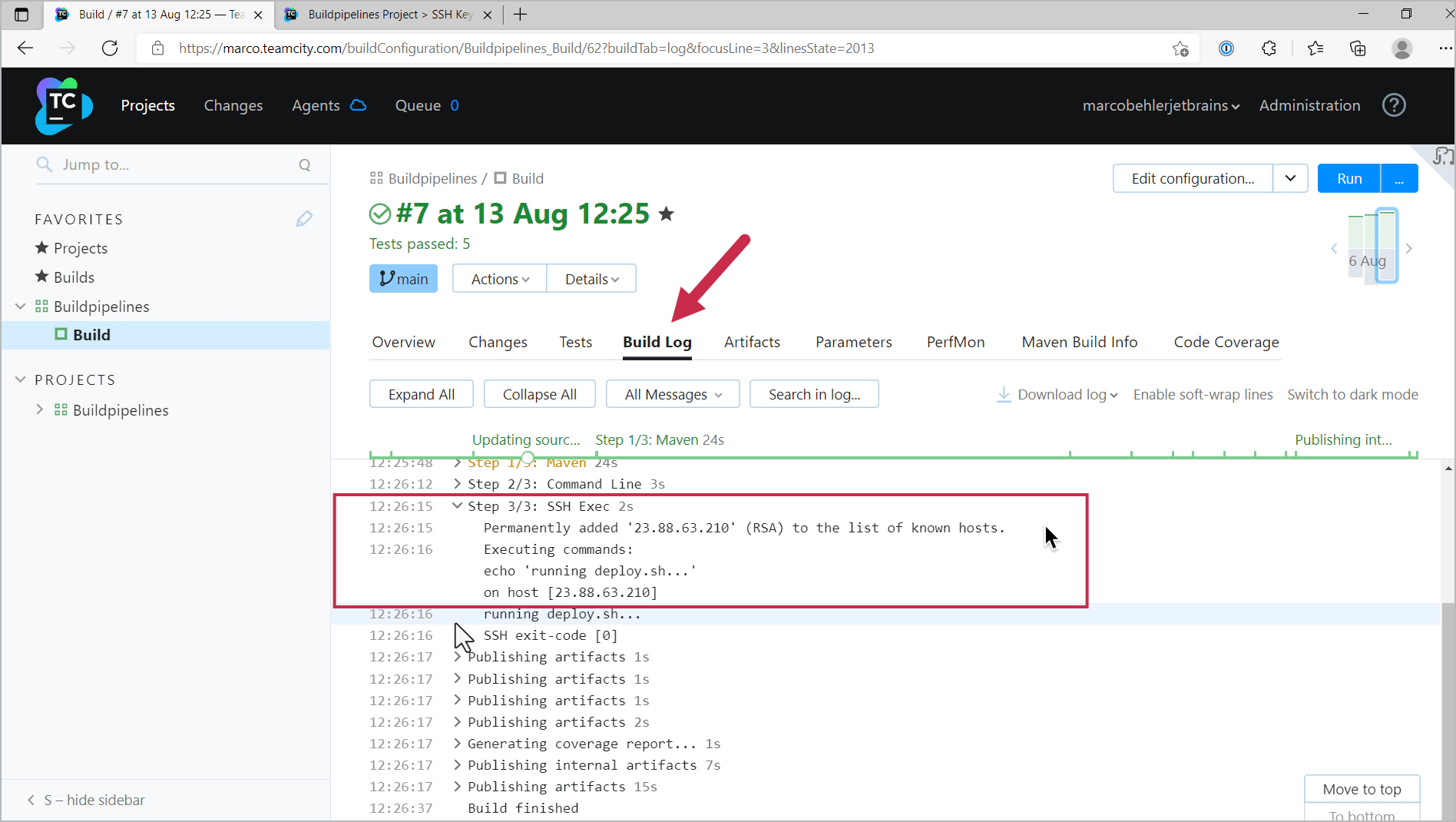1456x822 pixels.
Task: Open the Code Coverage tab
Action: tap(1226, 342)
